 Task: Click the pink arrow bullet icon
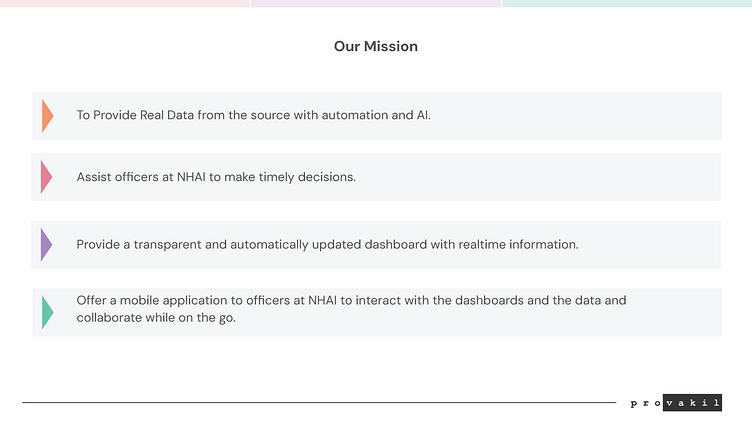coord(46,177)
